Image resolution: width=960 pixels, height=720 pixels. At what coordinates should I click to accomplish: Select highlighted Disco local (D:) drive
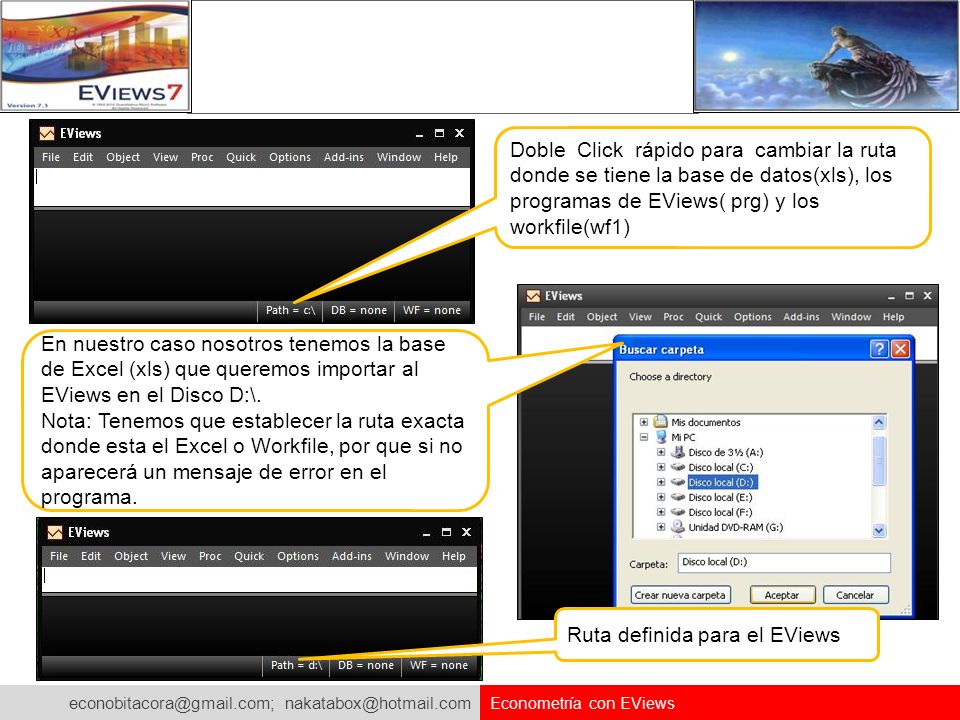click(x=721, y=482)
